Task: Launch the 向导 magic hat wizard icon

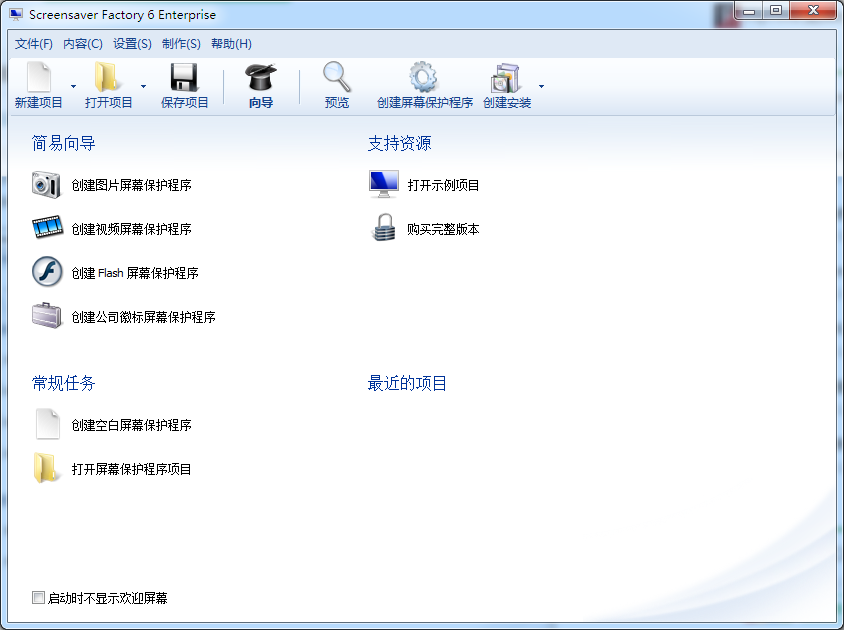Action: [x=261, y=78]
